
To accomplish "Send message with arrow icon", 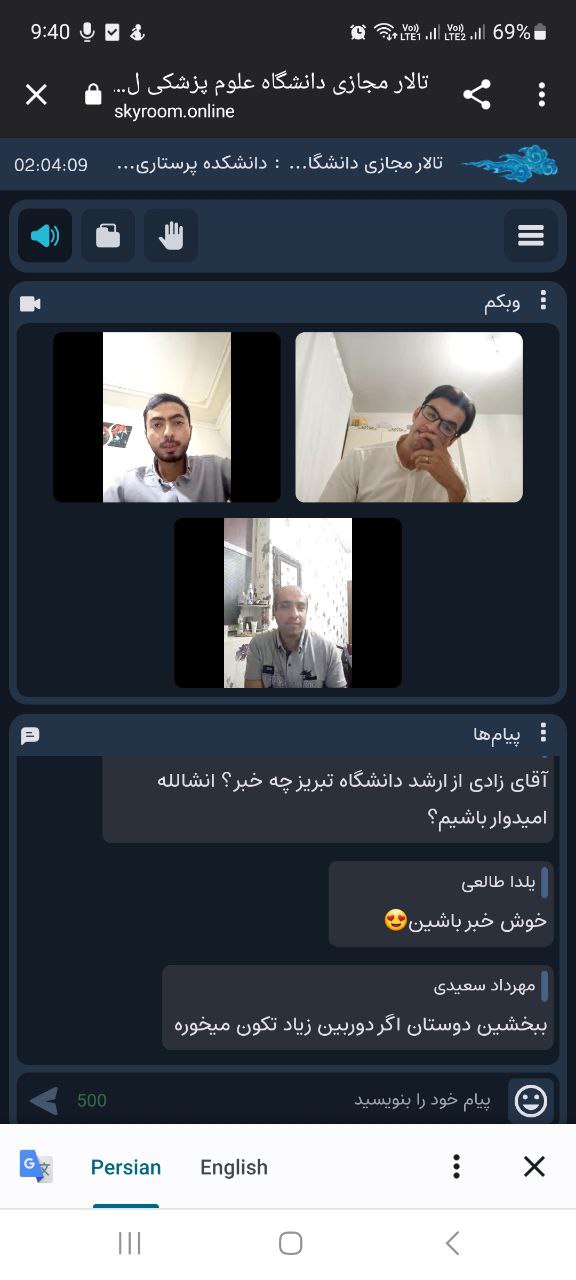I will tap(44, 1101).
